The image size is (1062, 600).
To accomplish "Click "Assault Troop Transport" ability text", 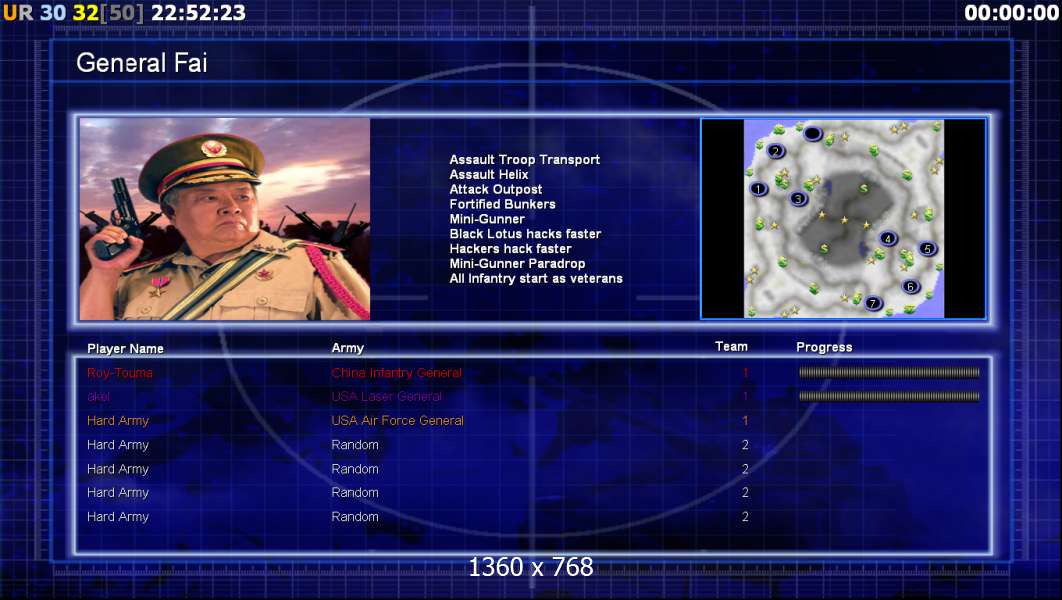I will (x=524, y=160).
